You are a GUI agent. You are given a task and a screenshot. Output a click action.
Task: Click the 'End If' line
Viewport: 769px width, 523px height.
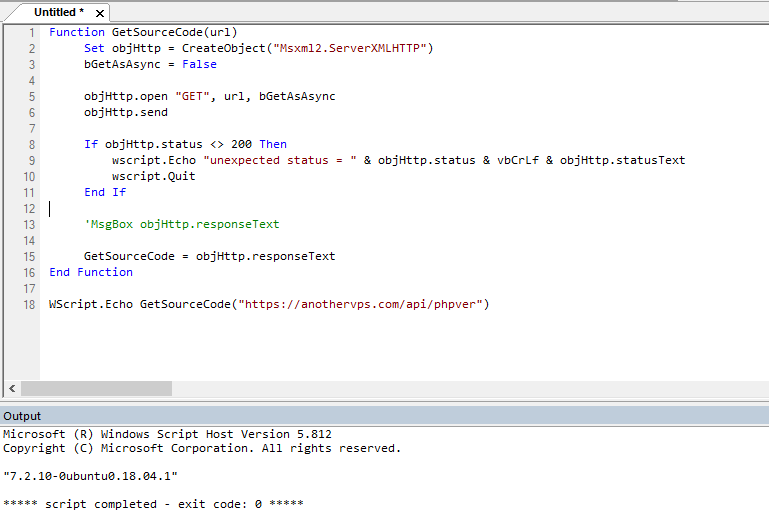click(105, 192)
